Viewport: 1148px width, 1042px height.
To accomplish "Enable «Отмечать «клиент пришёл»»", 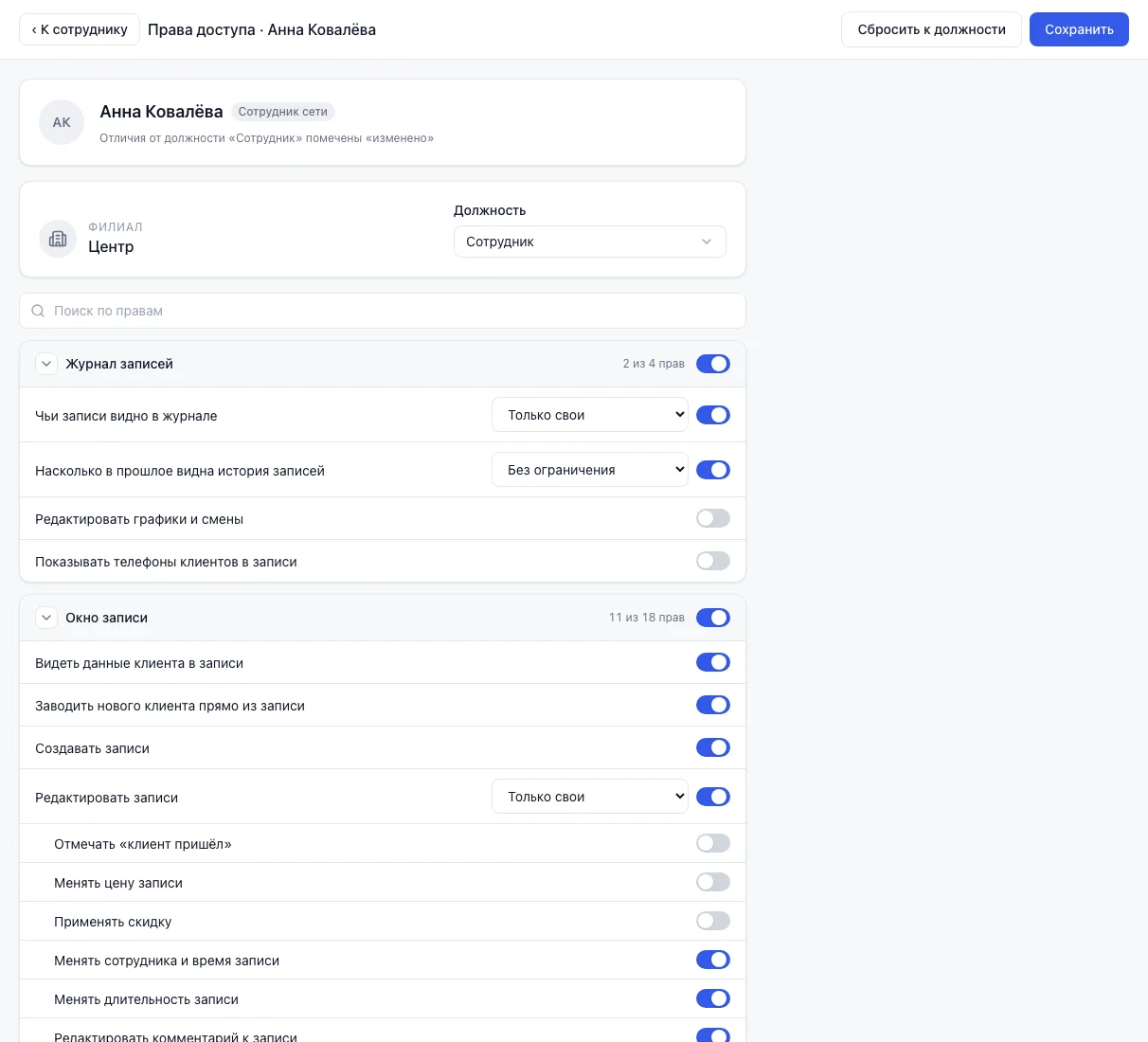I will coord(713,843).
